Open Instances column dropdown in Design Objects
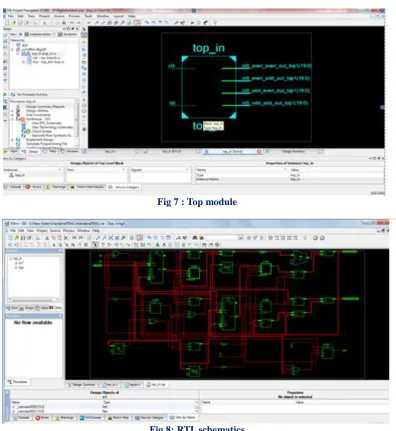 (x=60, y=170)
